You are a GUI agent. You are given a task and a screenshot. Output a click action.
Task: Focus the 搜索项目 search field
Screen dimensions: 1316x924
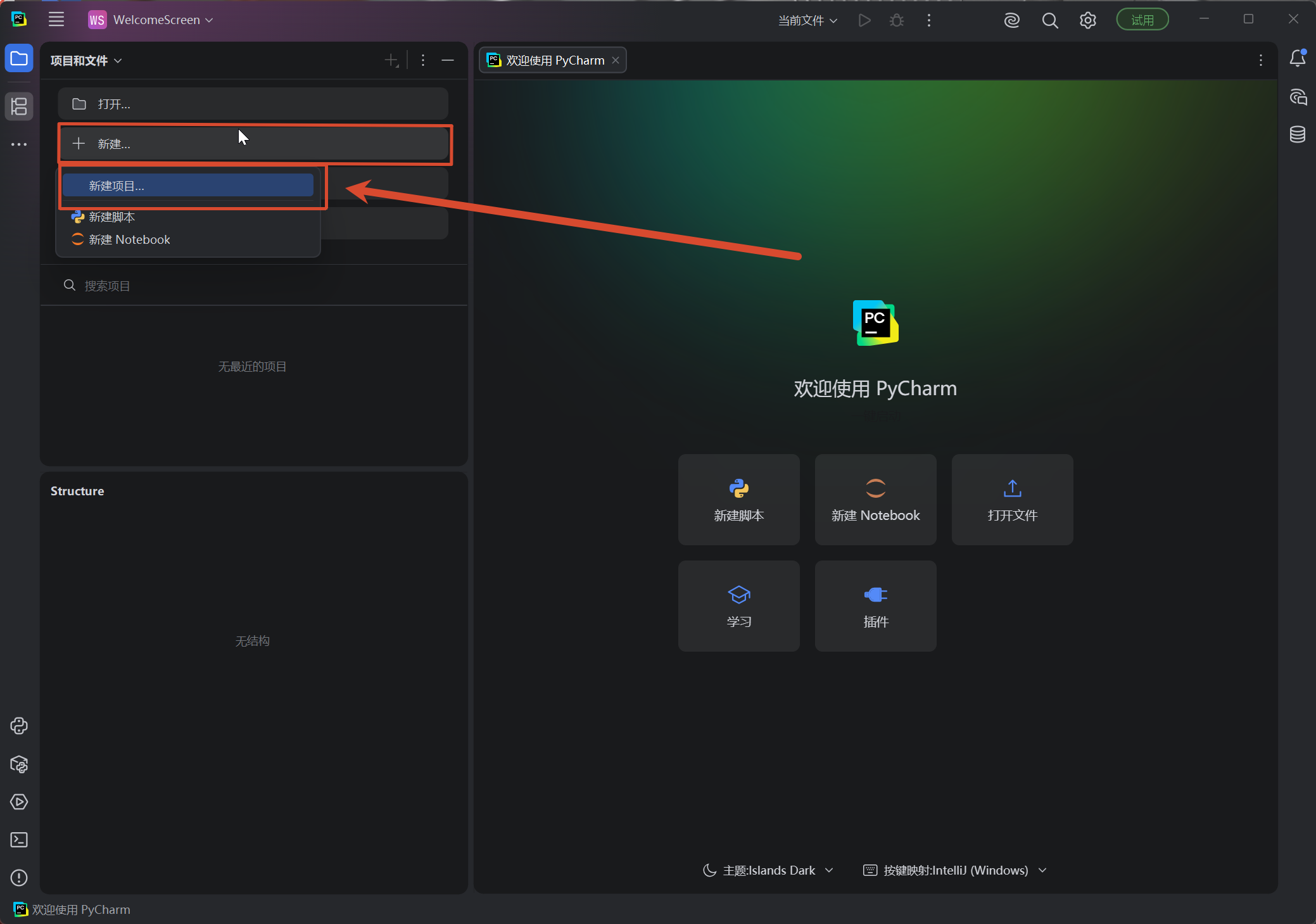pyautogui.click(x=253, y=286)
